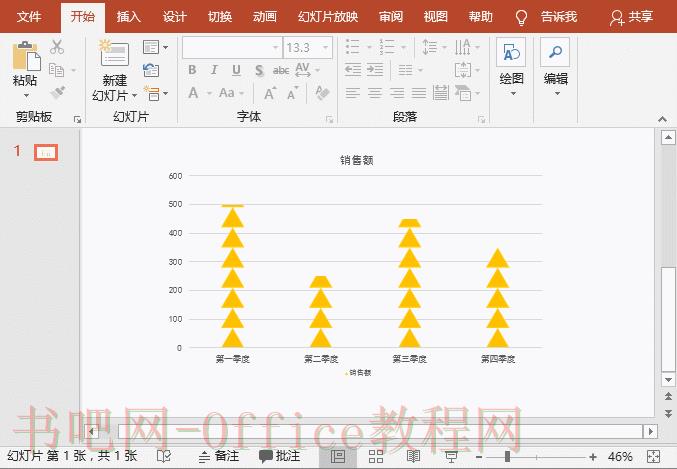Click Clear all formatting icon

click(x=323, y=93)
